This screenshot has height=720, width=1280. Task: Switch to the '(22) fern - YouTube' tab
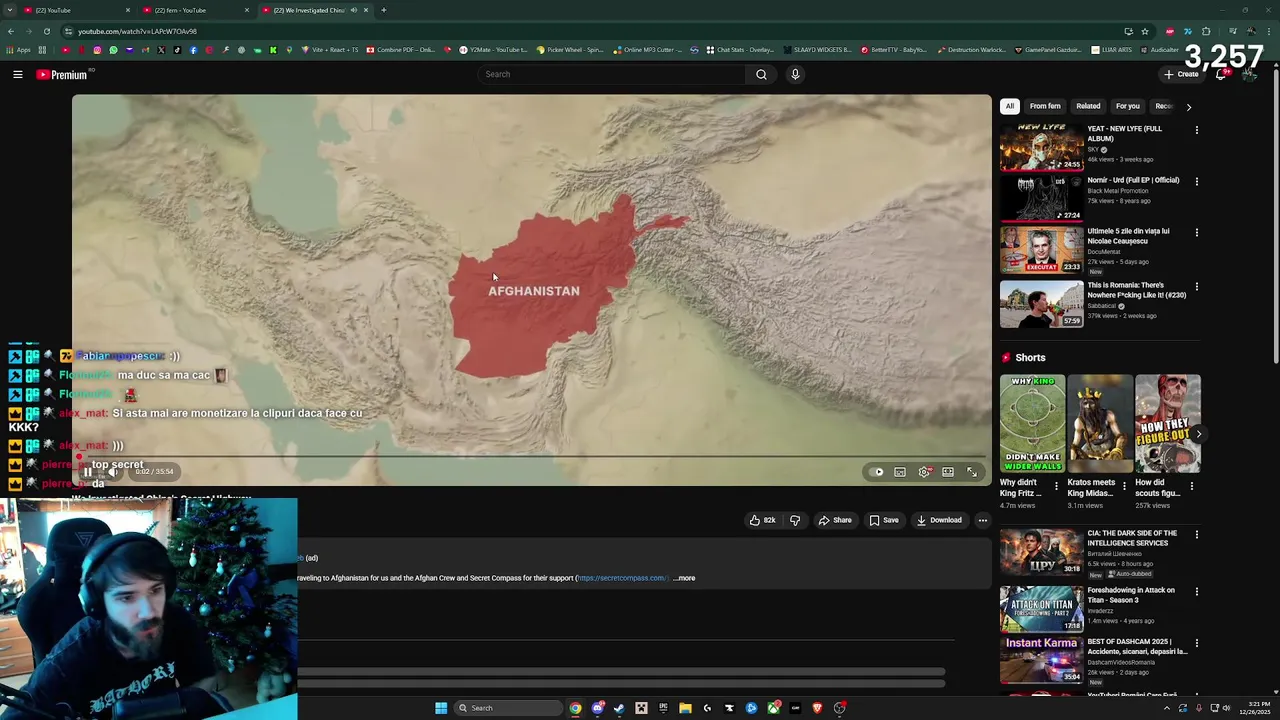196,10
